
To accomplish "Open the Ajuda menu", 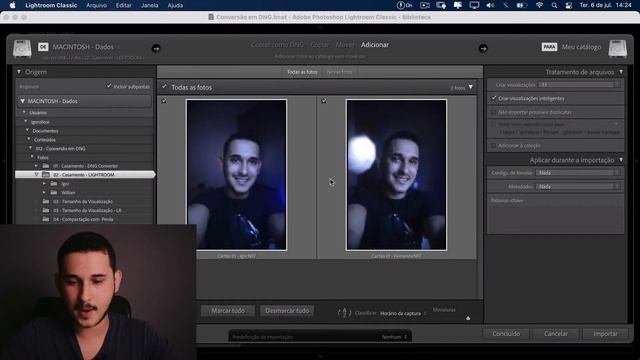I will click(175, 5).
